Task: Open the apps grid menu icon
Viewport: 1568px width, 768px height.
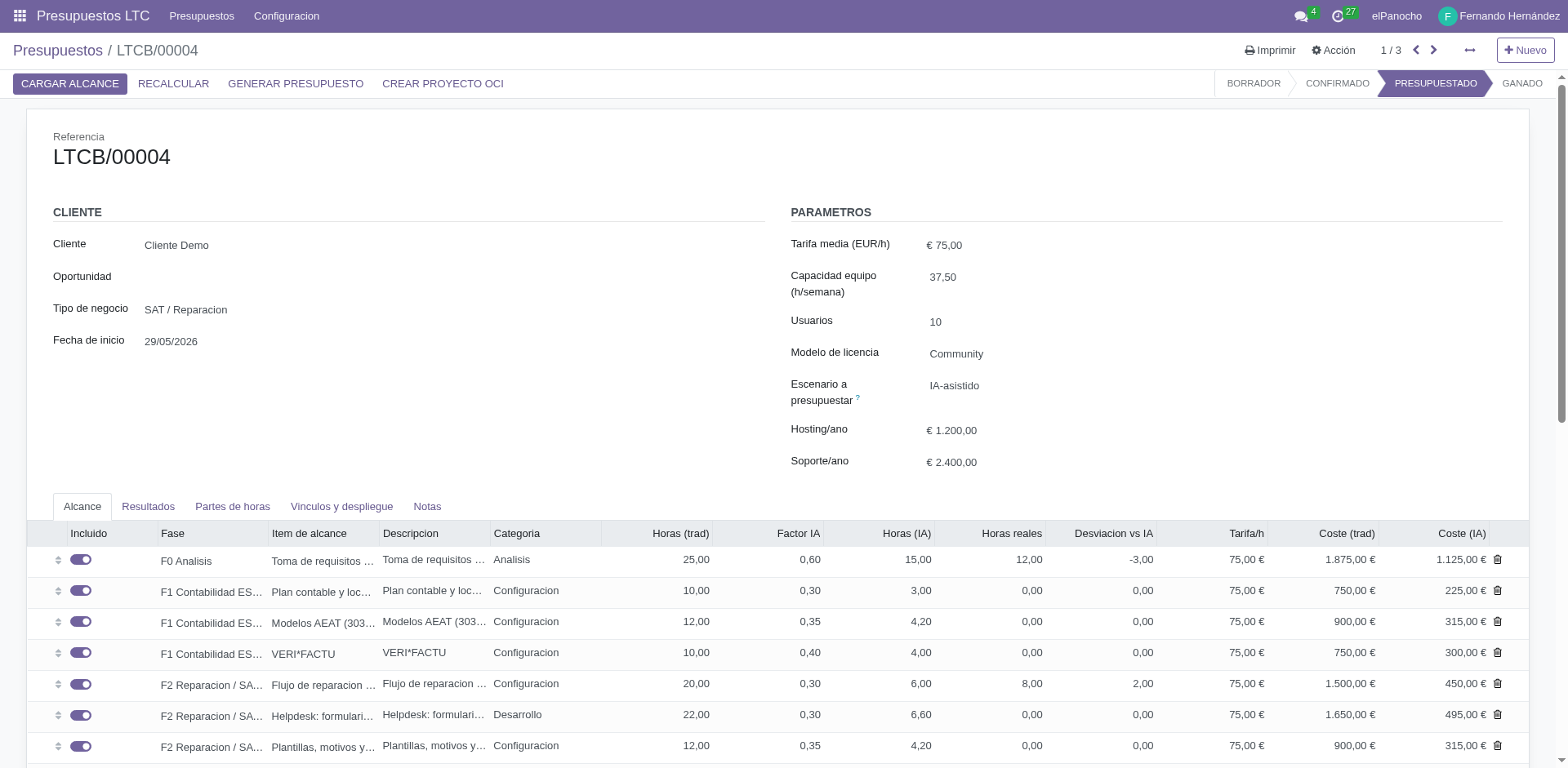Action: pyautogui.click(x=20, y=16)
